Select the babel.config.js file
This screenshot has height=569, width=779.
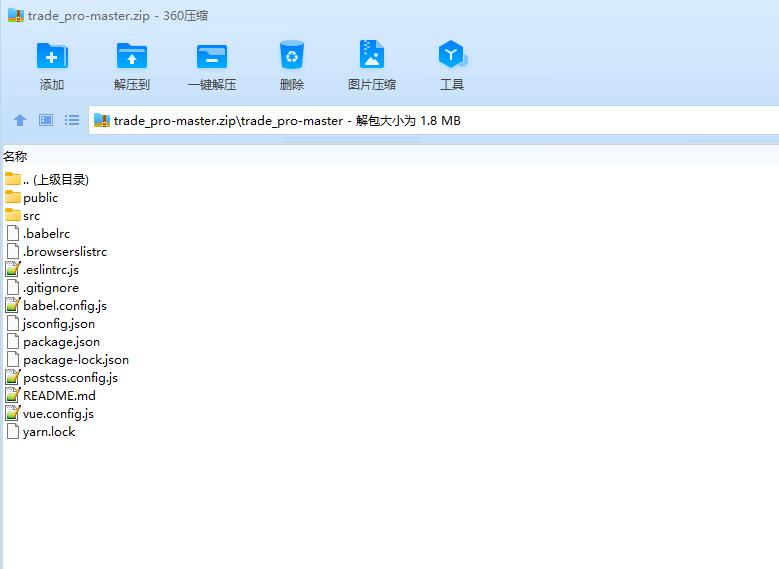click(x=64, y=306)
